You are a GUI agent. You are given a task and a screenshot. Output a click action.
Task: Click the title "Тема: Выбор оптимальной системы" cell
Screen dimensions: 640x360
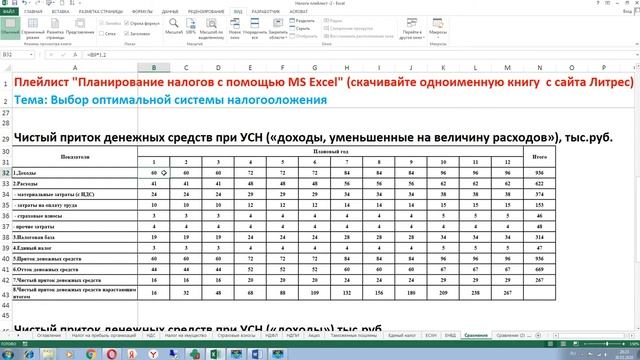tap(171, 100)
